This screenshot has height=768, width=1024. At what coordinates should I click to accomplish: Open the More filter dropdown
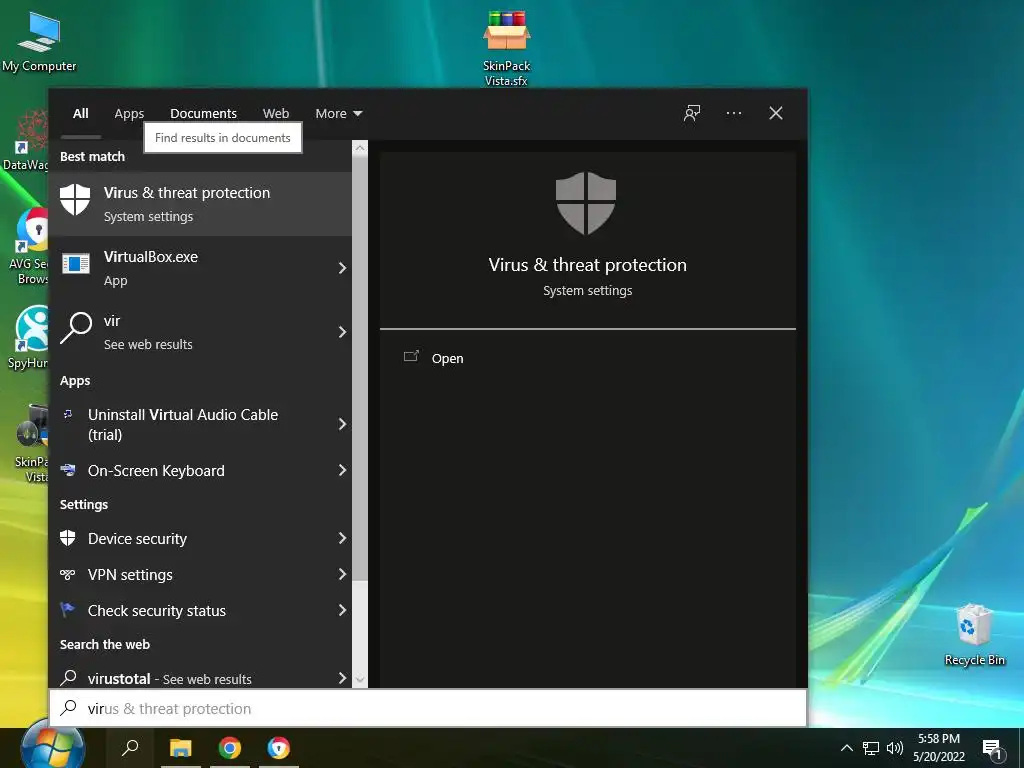tap(338, 114)
